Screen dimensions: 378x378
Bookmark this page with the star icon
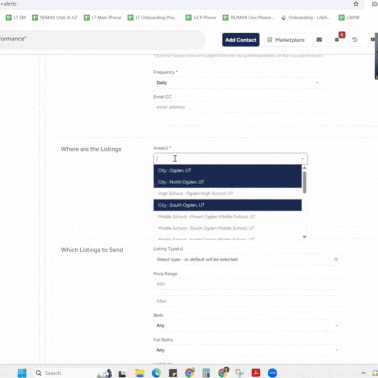pyautogui.click(x=356, y=4)
